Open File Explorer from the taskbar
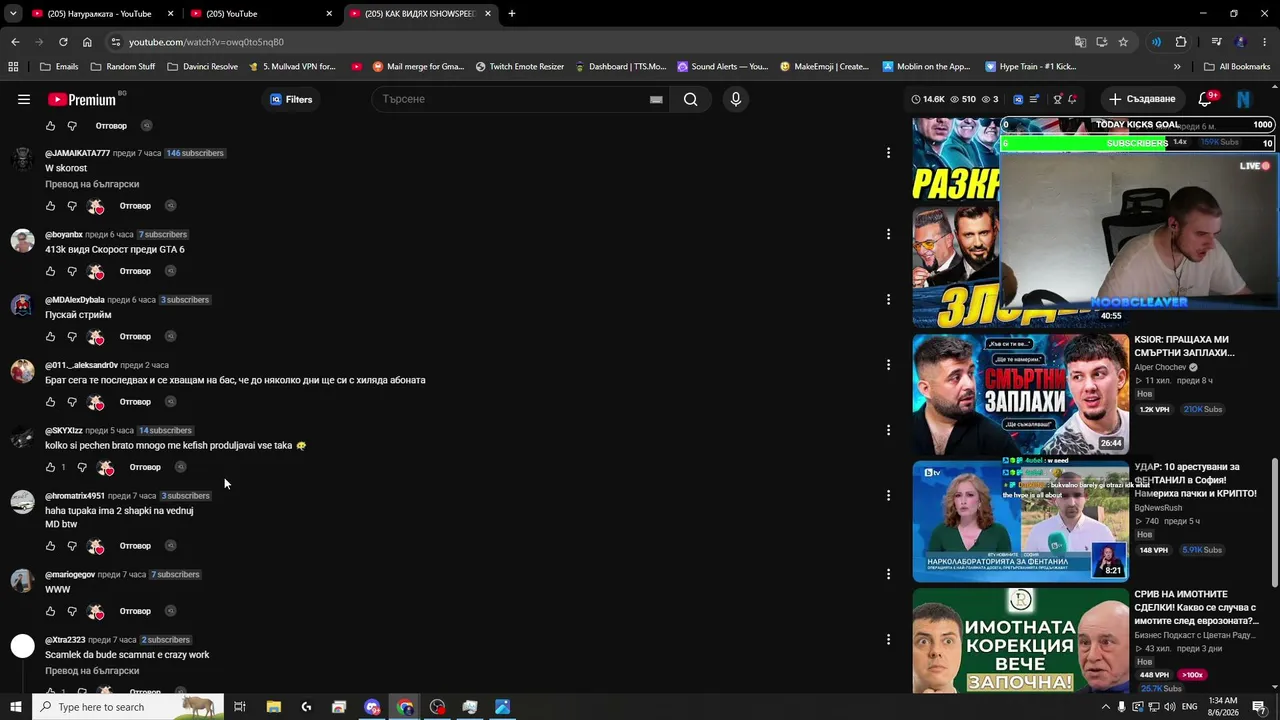This screenshot has width=1280, height=720. pyautogui.click(x=273, y=707)
